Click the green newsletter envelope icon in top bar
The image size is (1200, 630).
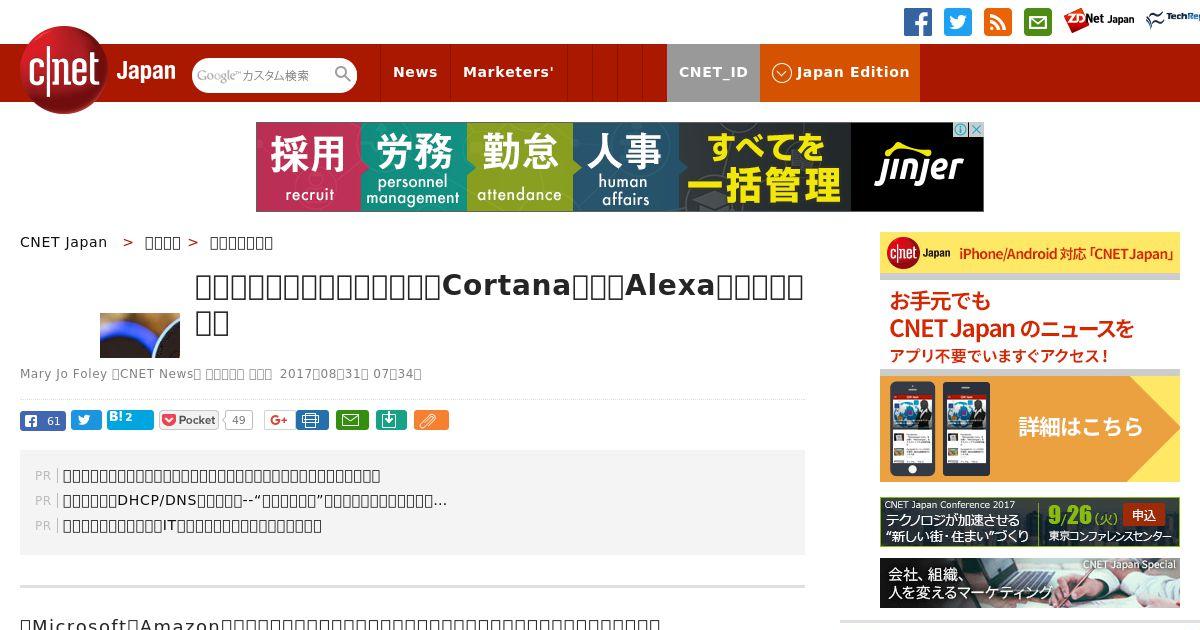[1038, 22]
